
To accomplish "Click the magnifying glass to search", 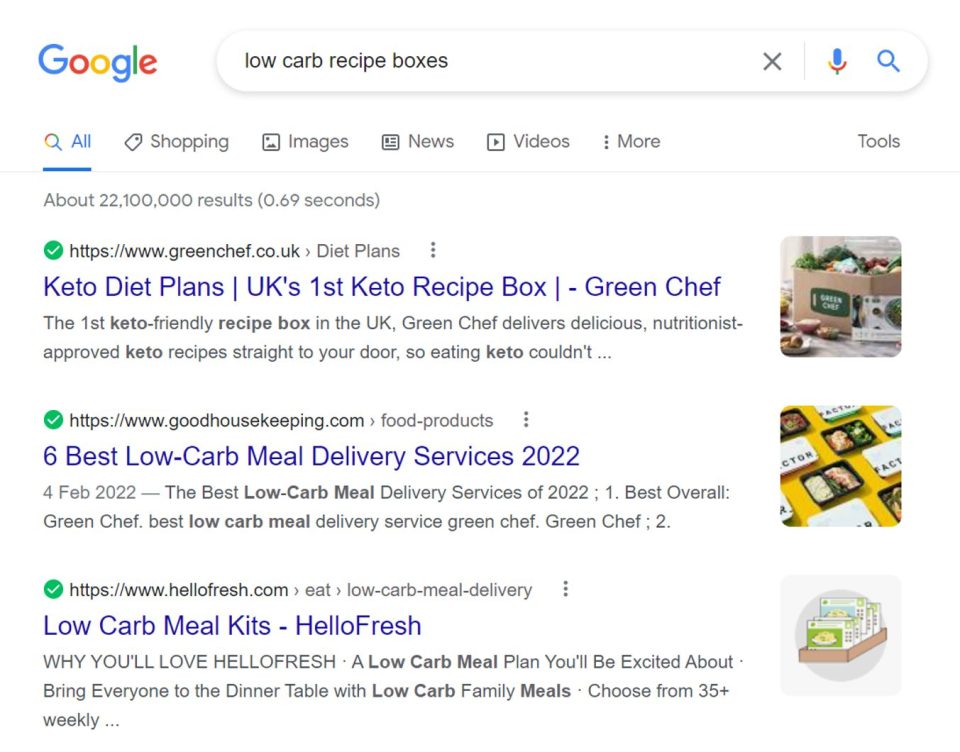I will (x=888, y=61).
